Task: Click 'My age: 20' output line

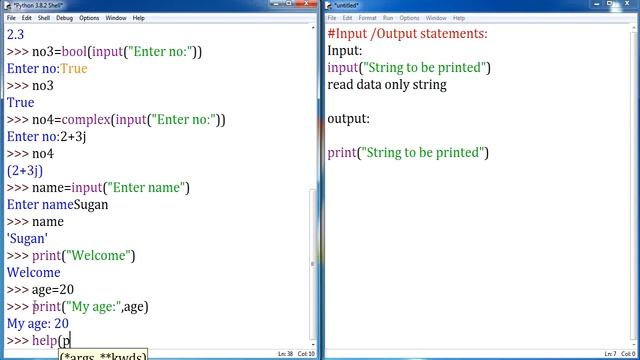Action: tap(38, 324)
